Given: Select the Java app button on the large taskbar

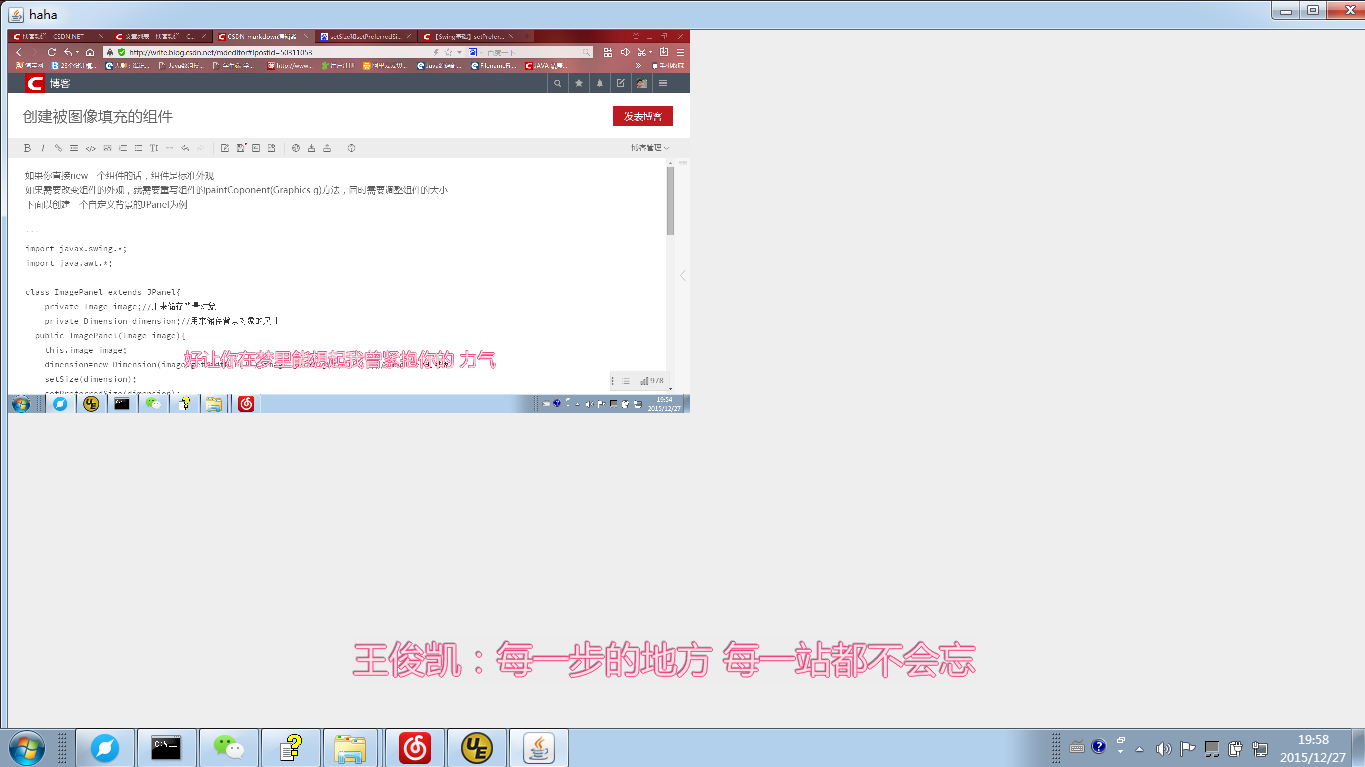Looking at the screenshot, I should pos(539,748).
